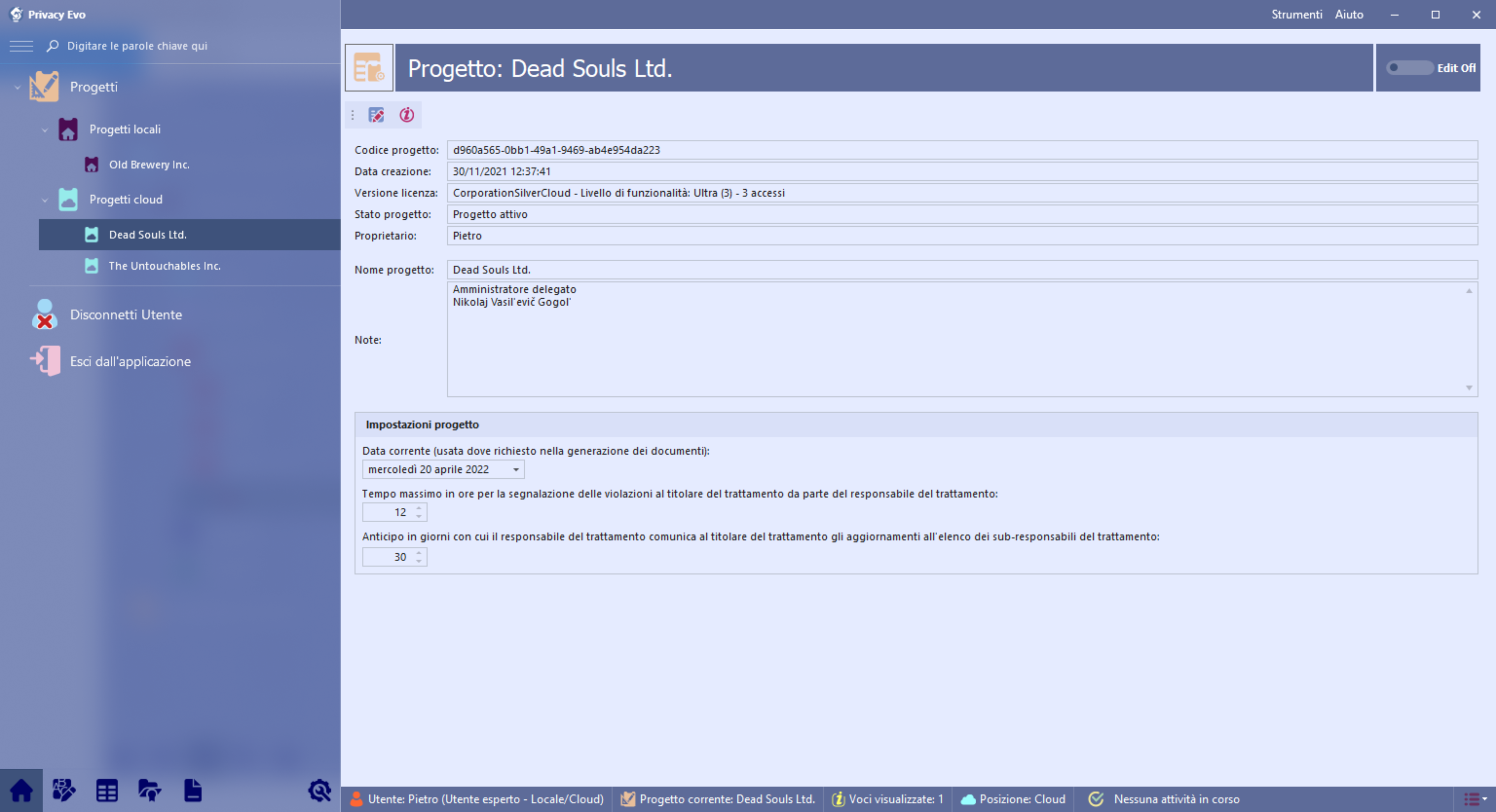Click the orange user icon in status bar
This screenshot has height=812, width=1496.
tap(356, 799)
